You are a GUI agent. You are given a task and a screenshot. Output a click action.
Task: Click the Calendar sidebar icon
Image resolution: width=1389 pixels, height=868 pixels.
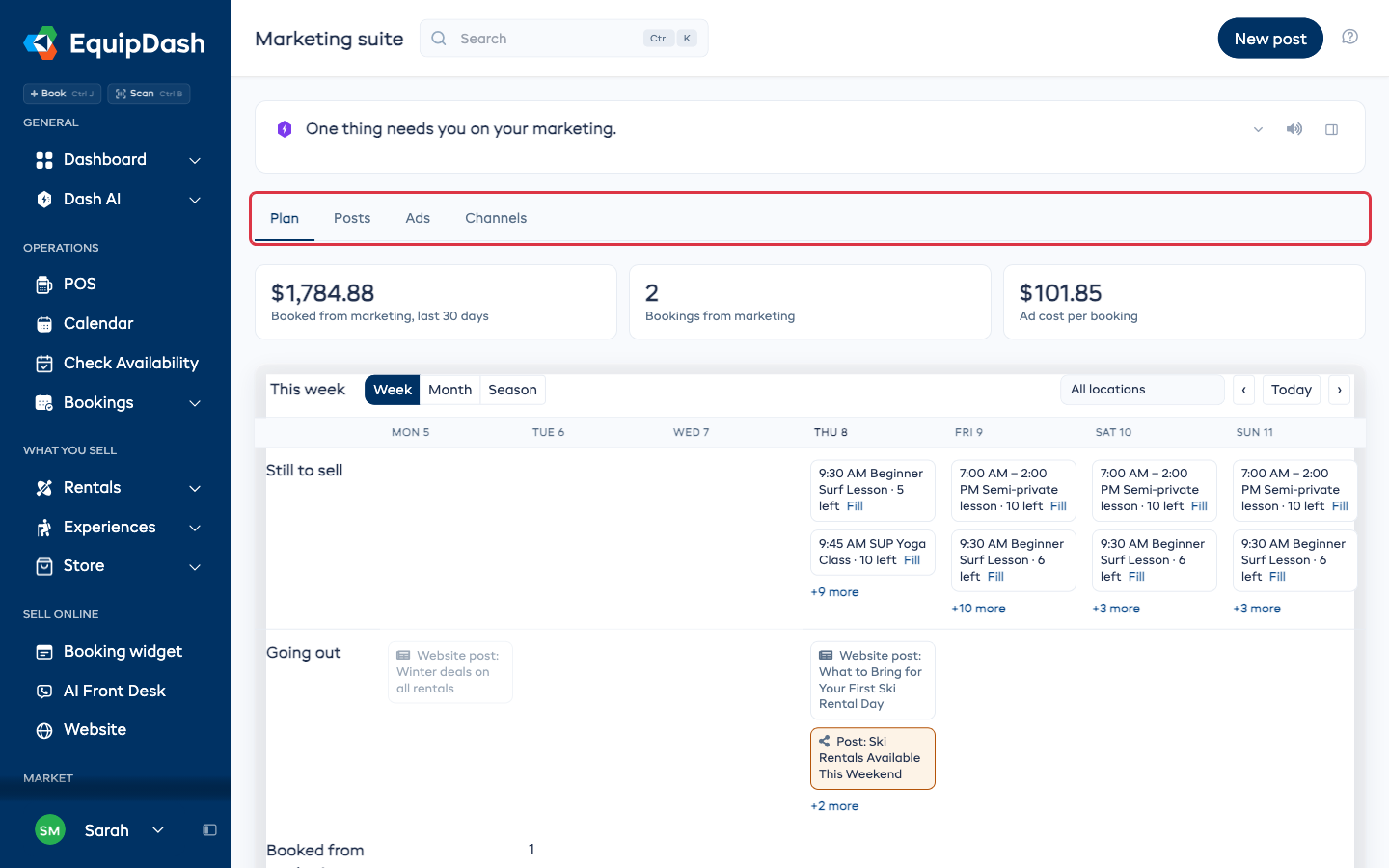point(44,324)
